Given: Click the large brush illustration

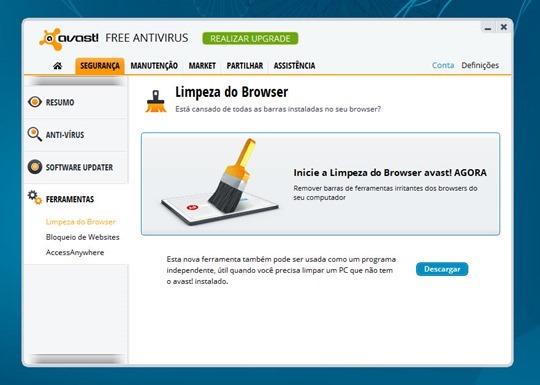Looking at the screenshot, I should pyautogui.click(x=220, y=181).
